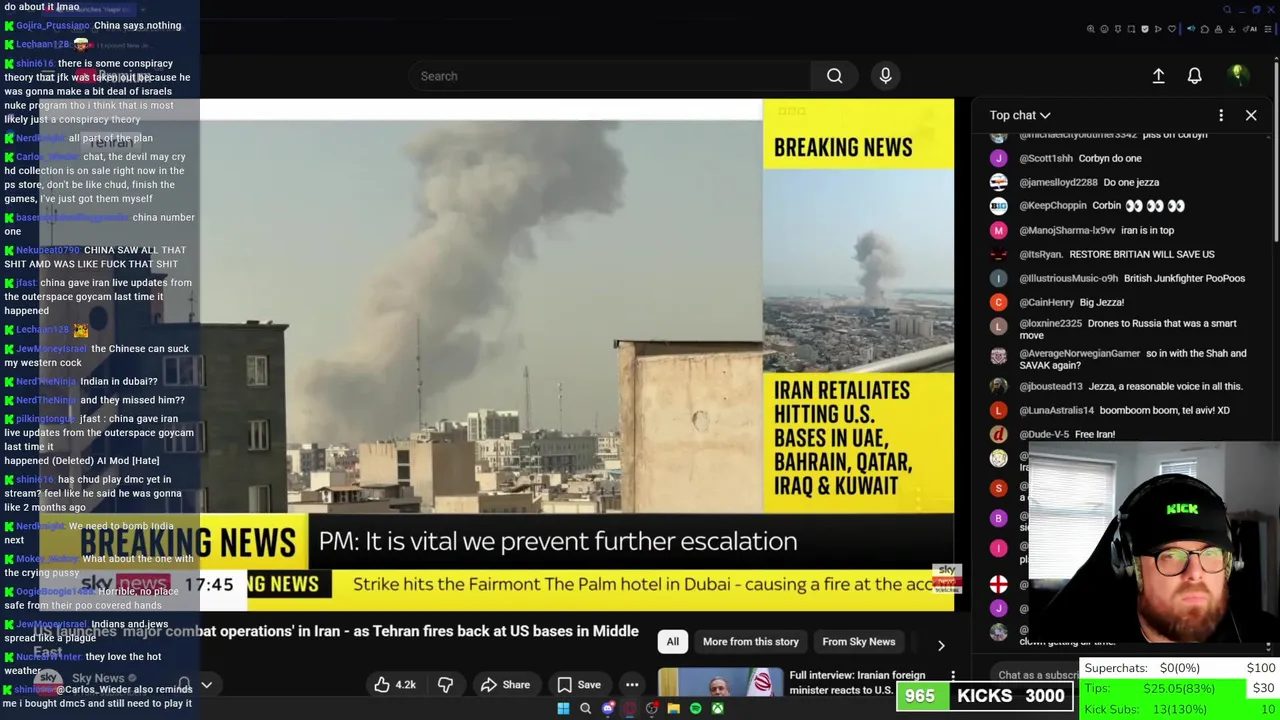This screenshot has height=720, width=1280.
Task: Select the All filter chip
Action: click(x=673, y=642)
